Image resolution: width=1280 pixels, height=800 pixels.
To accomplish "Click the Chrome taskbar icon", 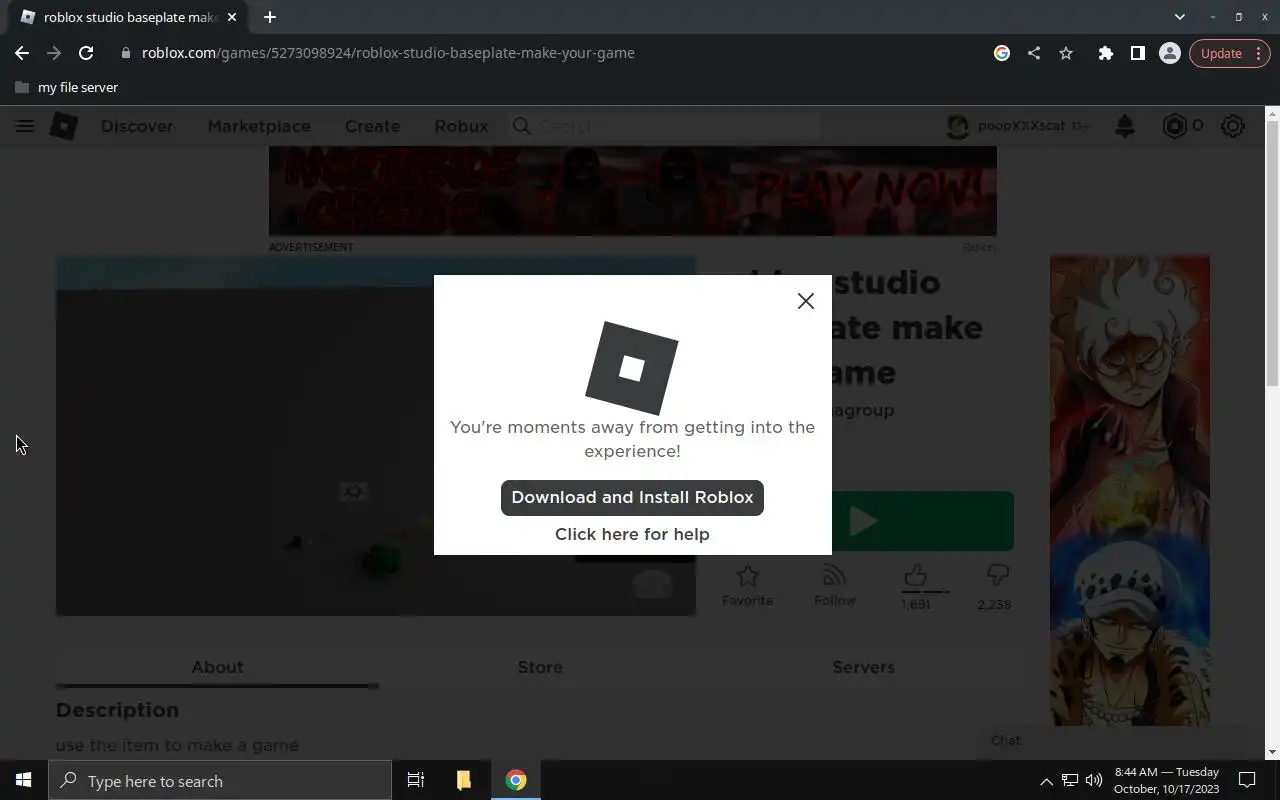I will pyautogui.click(x=516, y=780).
